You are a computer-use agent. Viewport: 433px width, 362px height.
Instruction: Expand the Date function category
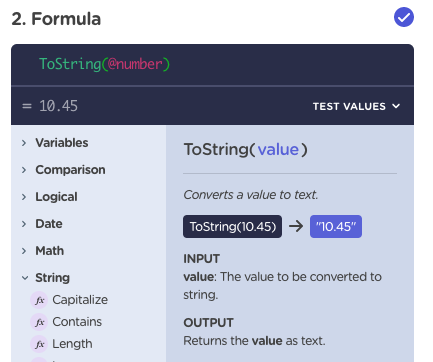pos(42,224)
